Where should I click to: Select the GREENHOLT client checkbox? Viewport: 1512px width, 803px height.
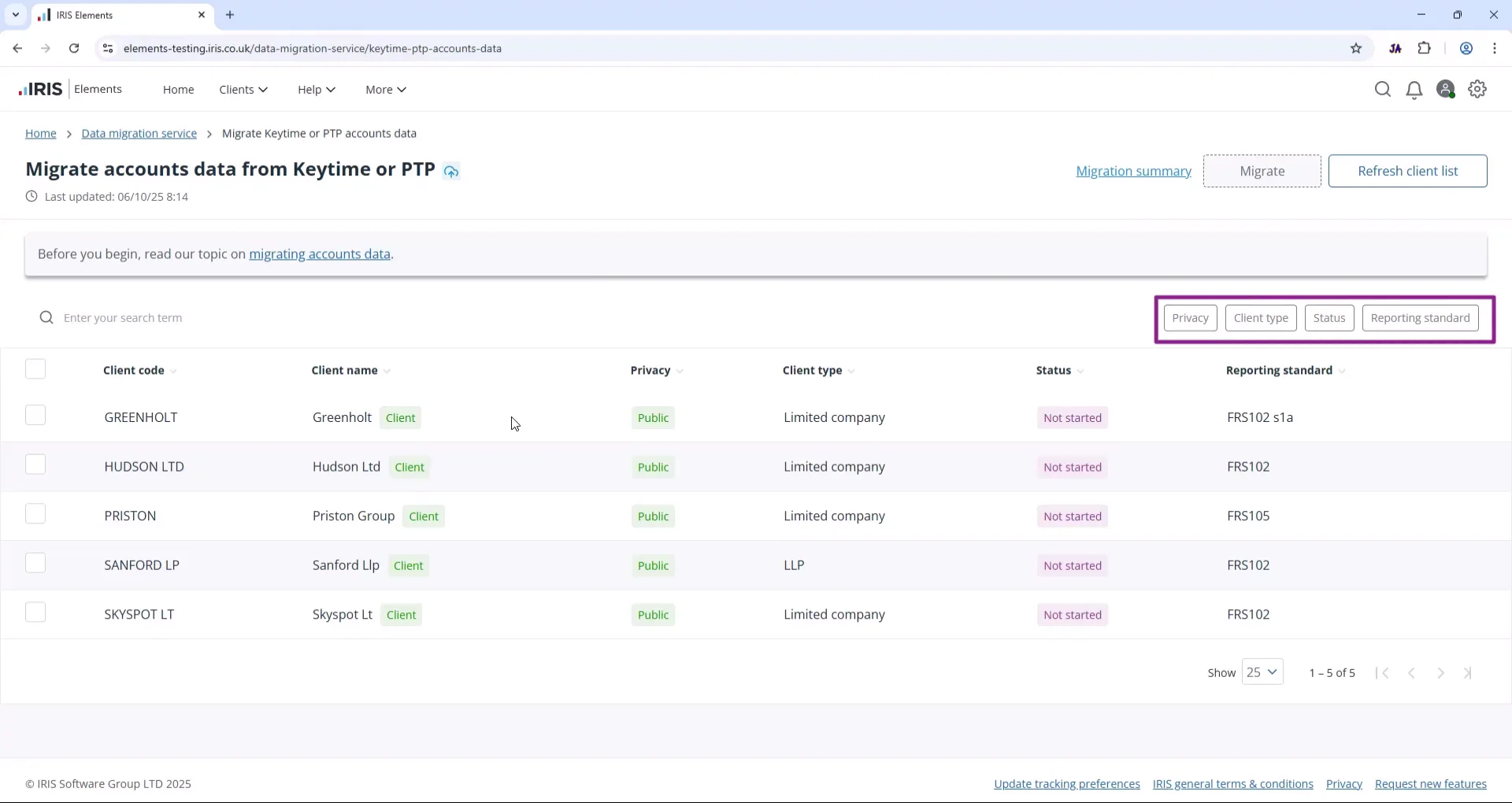(x=35, y=416)
